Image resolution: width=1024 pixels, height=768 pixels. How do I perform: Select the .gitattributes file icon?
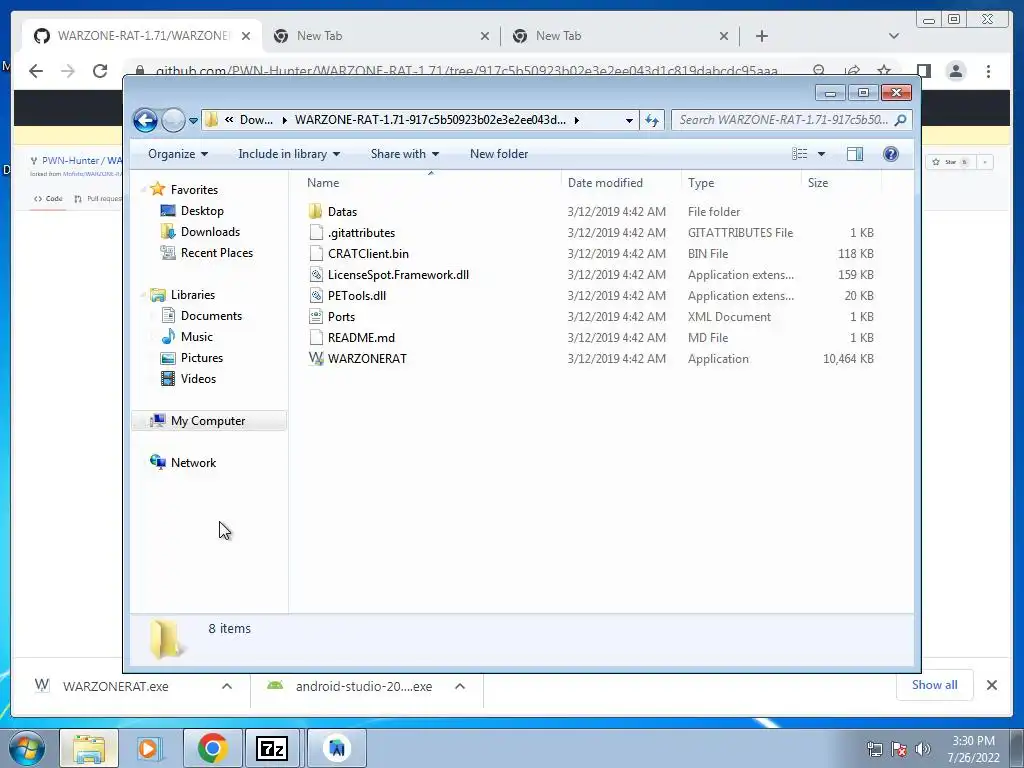pyautogui.click(x=316, y=232)
